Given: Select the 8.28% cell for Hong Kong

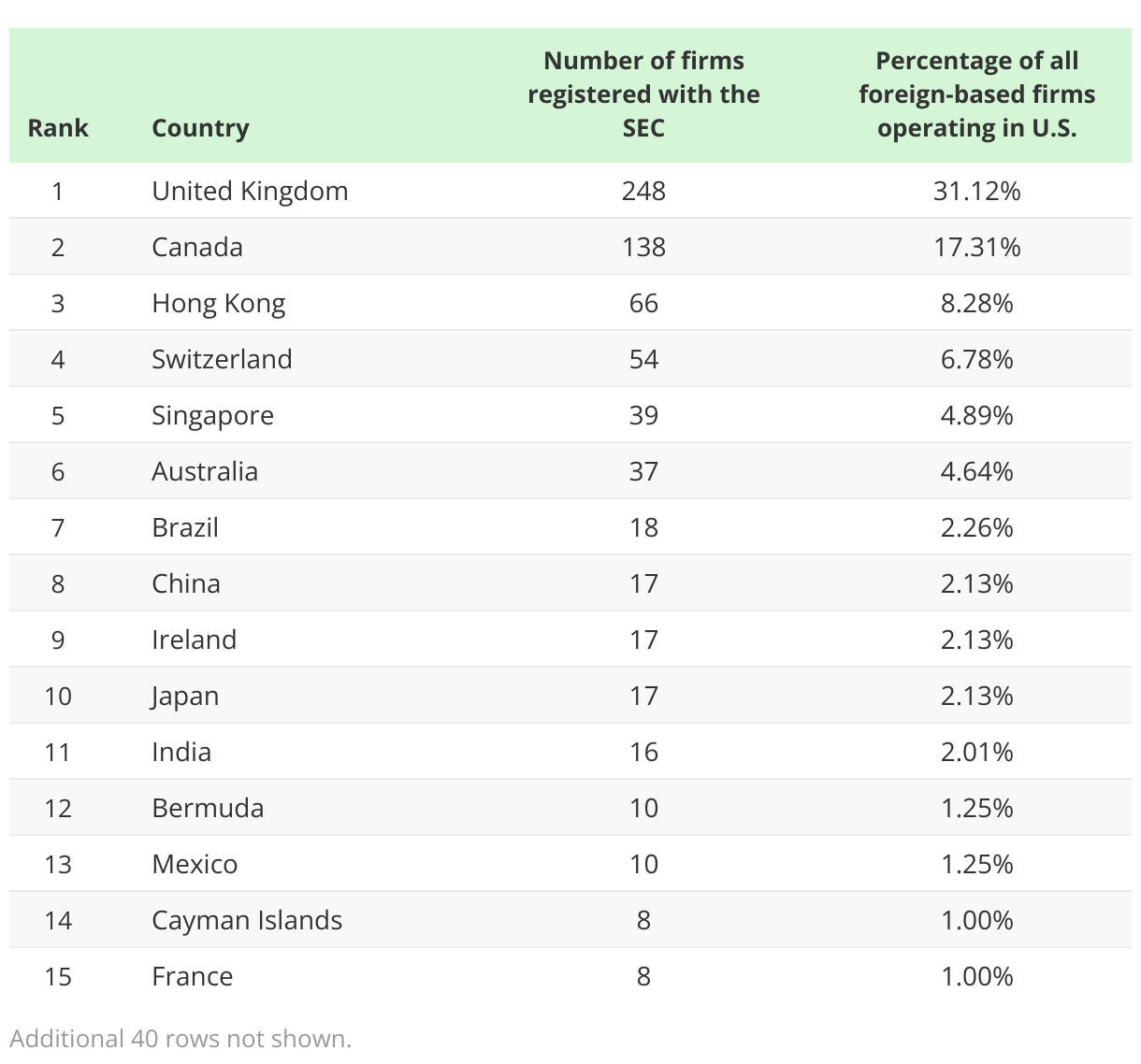Looking at the screenshot, I should pos(976,303).
